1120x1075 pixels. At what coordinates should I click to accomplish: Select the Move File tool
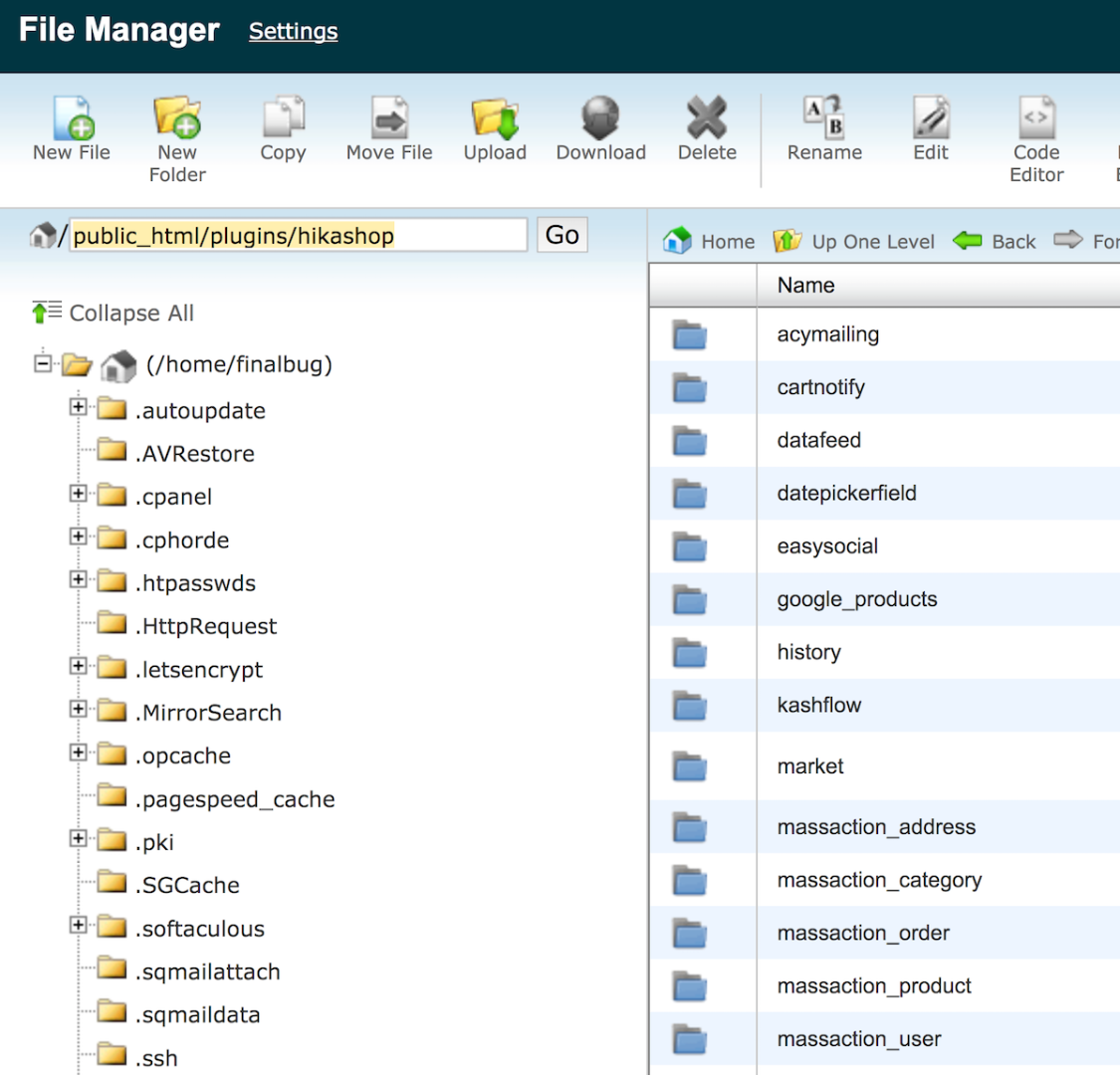(x=389, y=118)
